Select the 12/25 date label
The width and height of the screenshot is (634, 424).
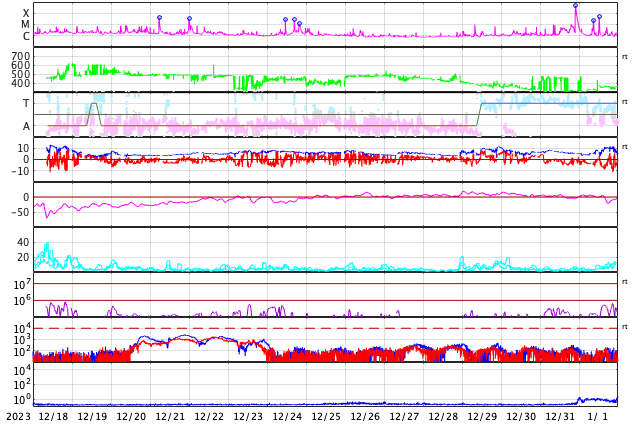click(326, 416)
